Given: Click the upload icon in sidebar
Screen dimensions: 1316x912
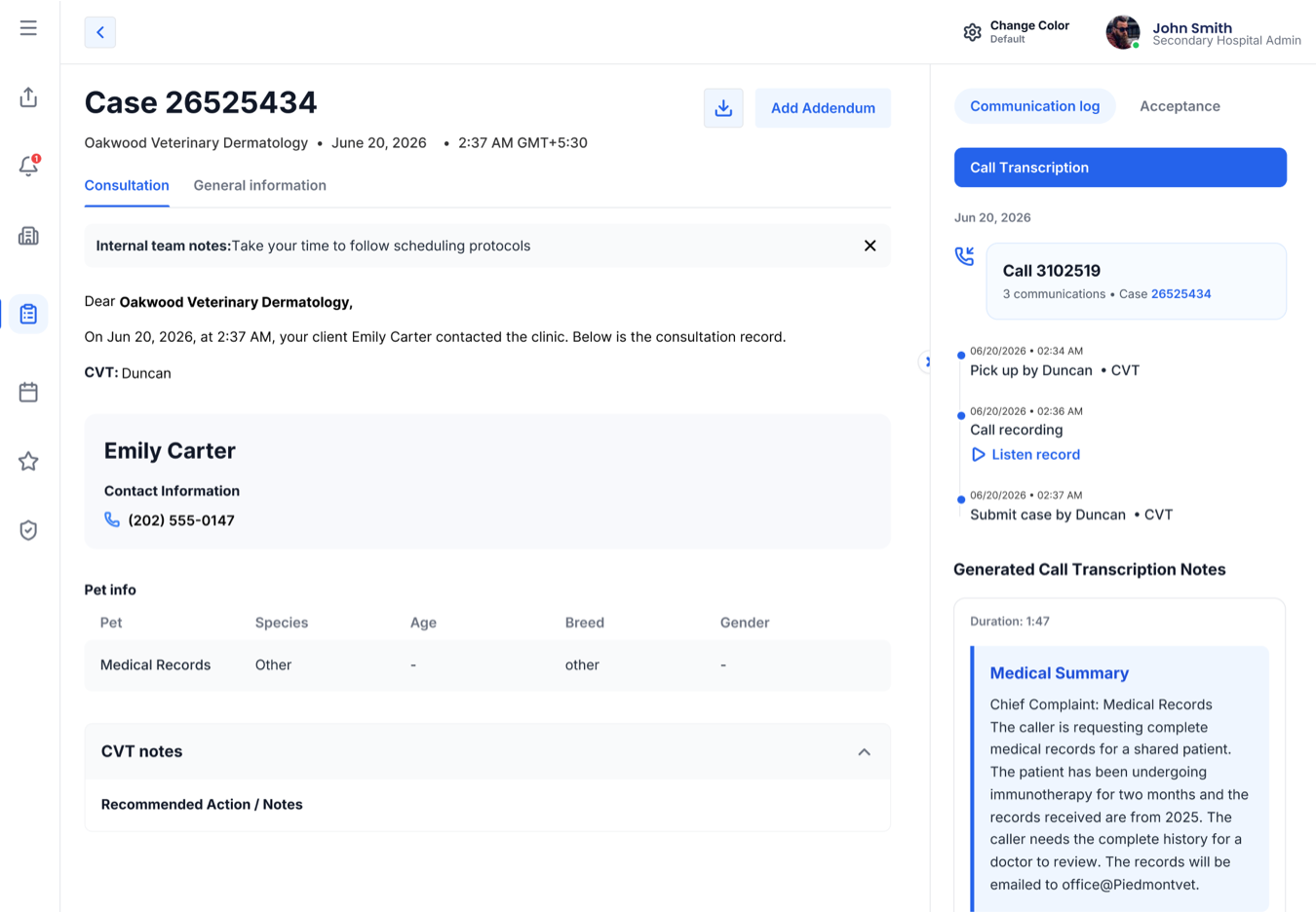Looking at the screenshot, I should (28, 97).
